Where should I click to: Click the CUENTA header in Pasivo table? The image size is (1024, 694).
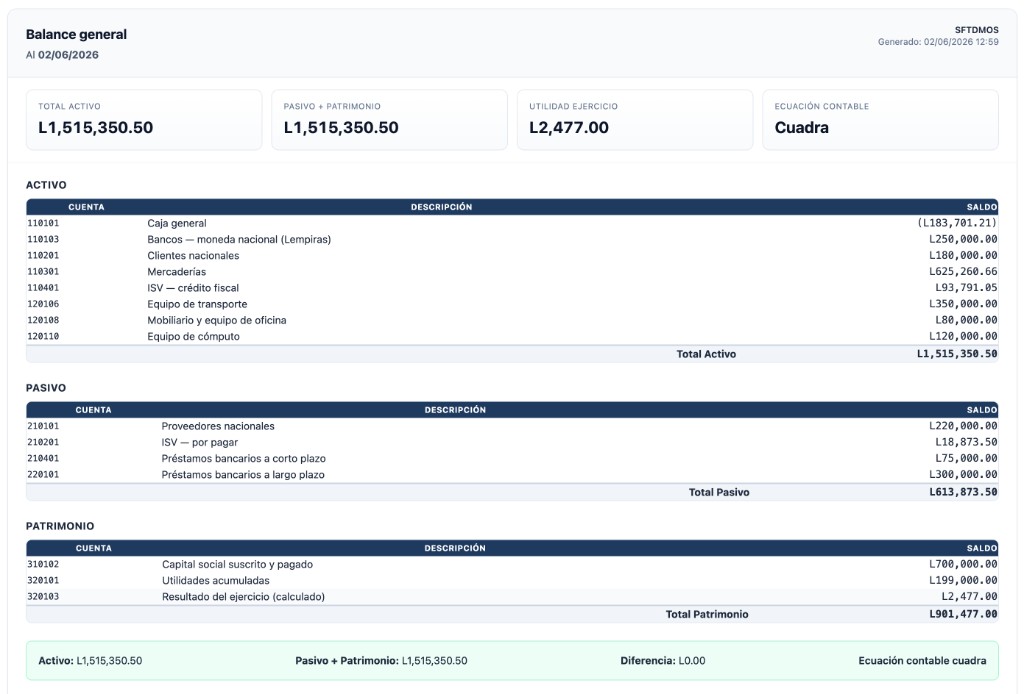[93, 410]
